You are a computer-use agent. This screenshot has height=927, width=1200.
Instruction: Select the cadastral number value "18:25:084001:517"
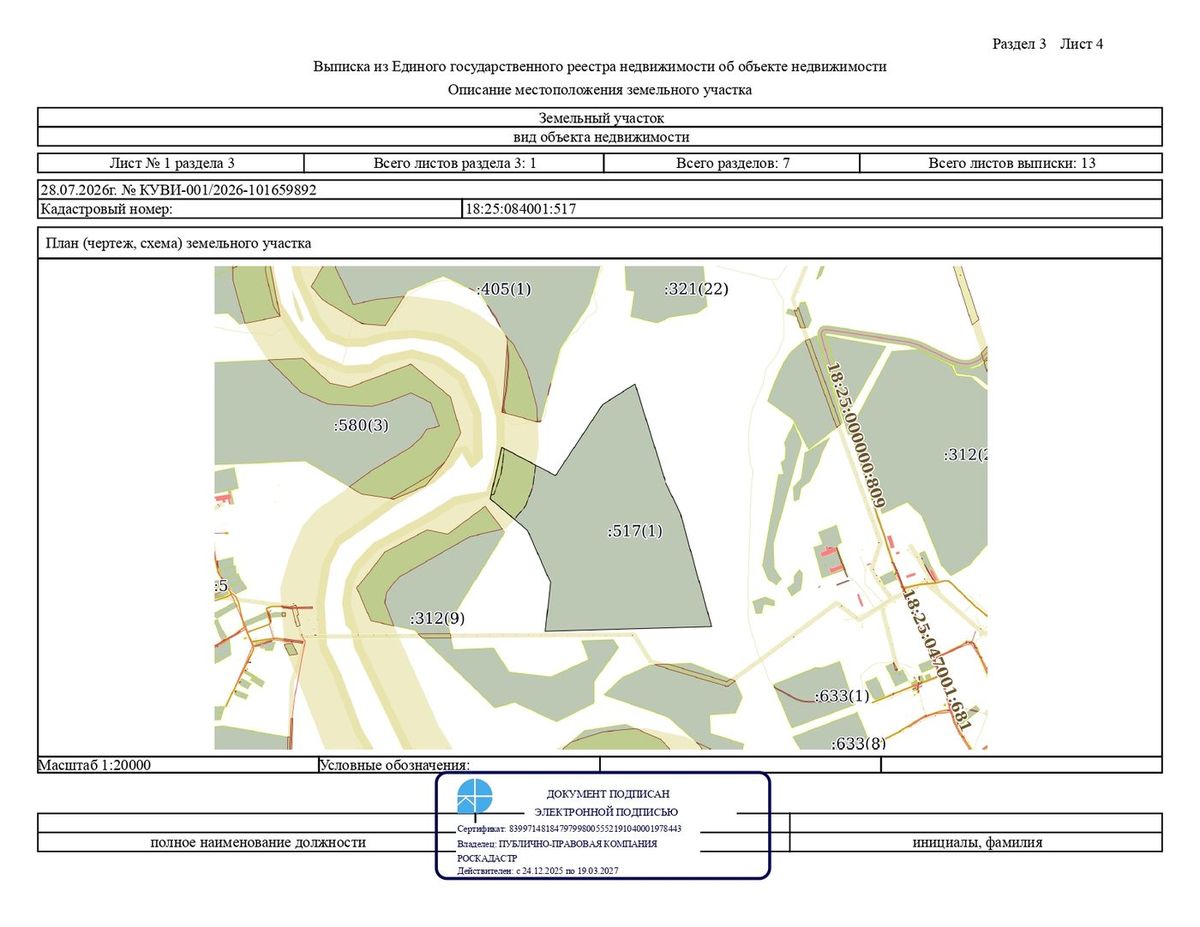point(521,209)
